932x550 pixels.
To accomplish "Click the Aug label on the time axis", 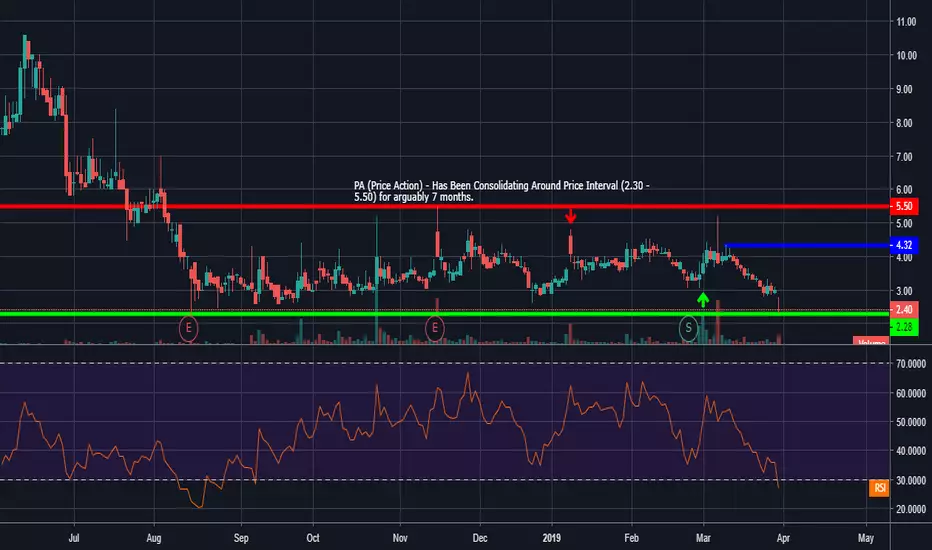I will point(153,538).
